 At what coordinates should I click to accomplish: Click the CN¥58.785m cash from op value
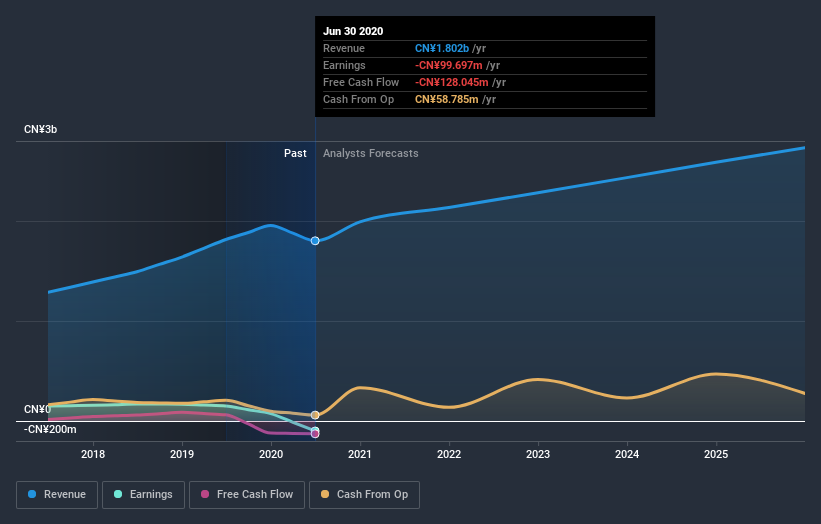pos(447,99)
